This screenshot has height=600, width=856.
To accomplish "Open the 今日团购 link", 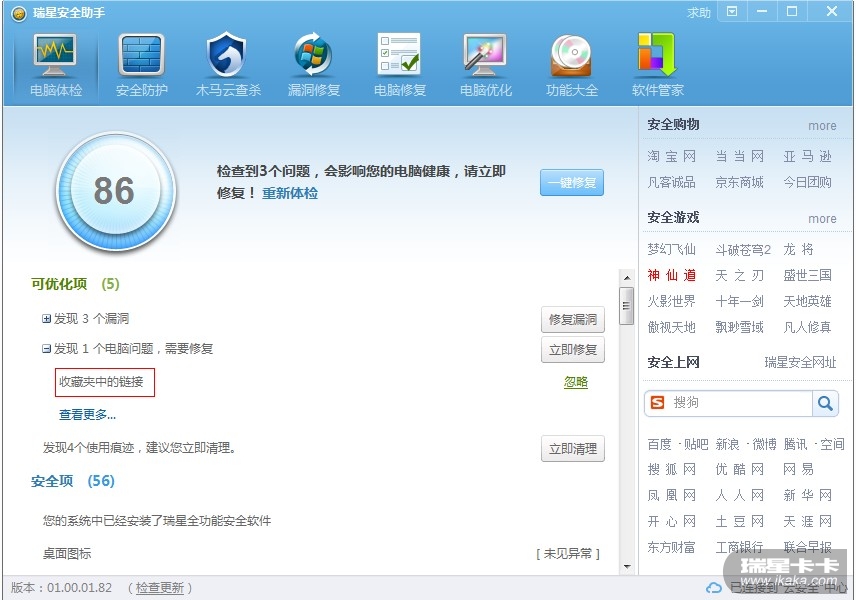I will pyautogui.click(x=807, y=182).
